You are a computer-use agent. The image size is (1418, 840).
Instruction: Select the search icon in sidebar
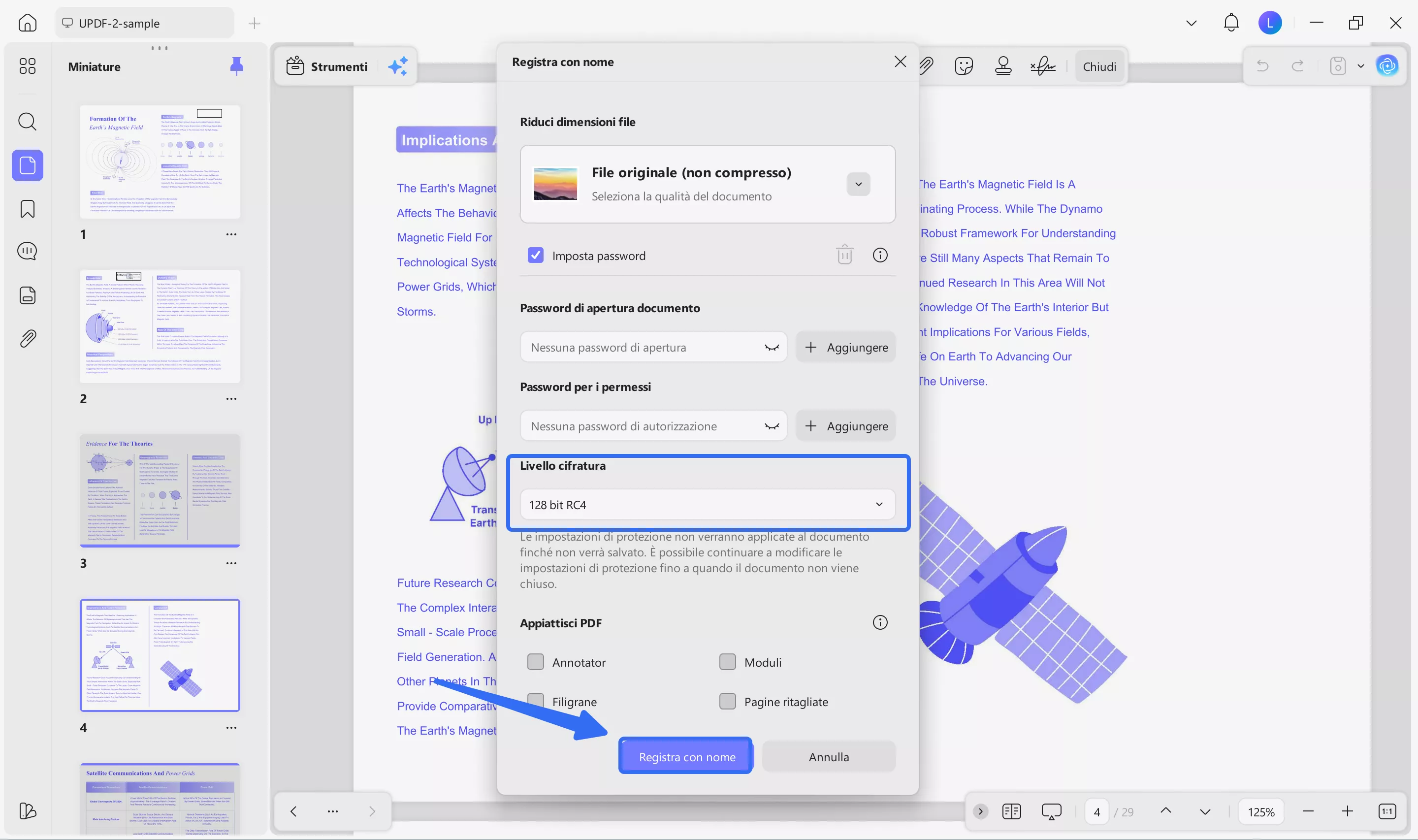(27, 122)
